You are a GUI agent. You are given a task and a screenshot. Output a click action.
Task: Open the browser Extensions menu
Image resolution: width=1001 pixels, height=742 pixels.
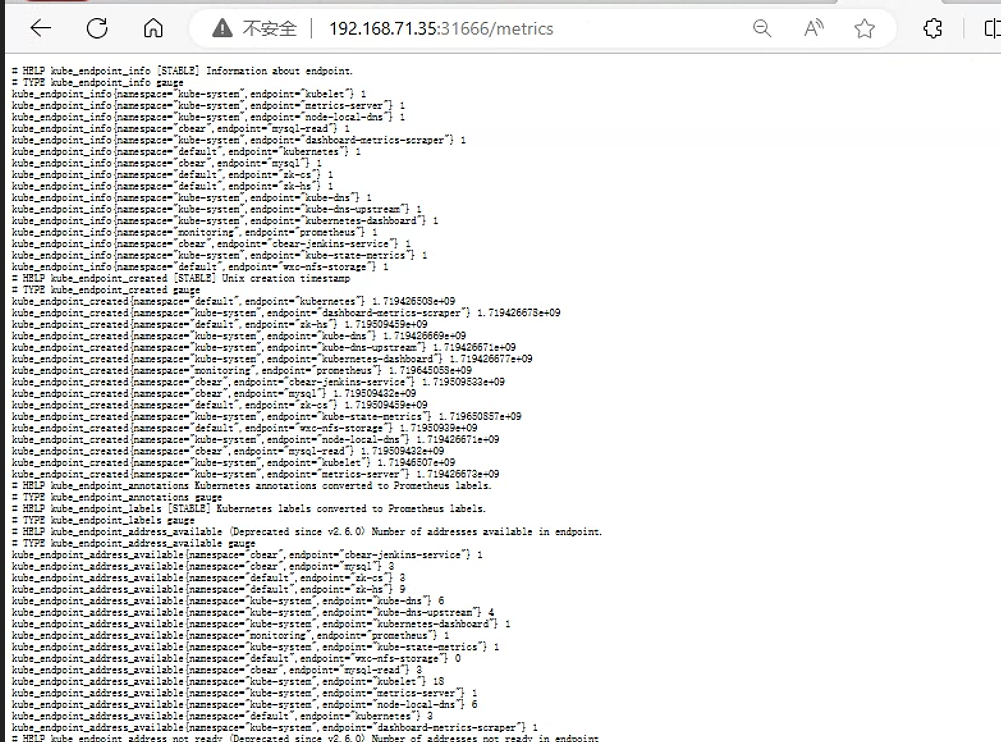pyautogui.click(x=933, y=28)
